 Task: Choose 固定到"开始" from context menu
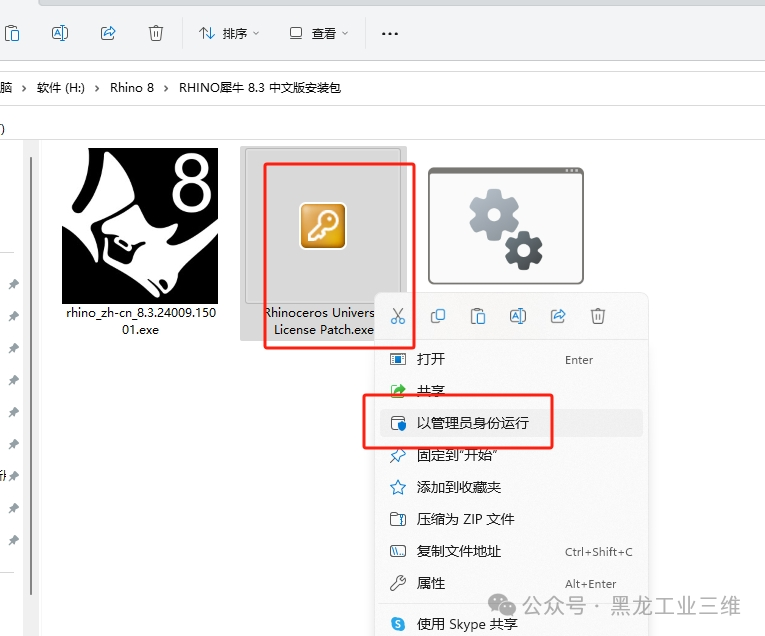(511, 455)
